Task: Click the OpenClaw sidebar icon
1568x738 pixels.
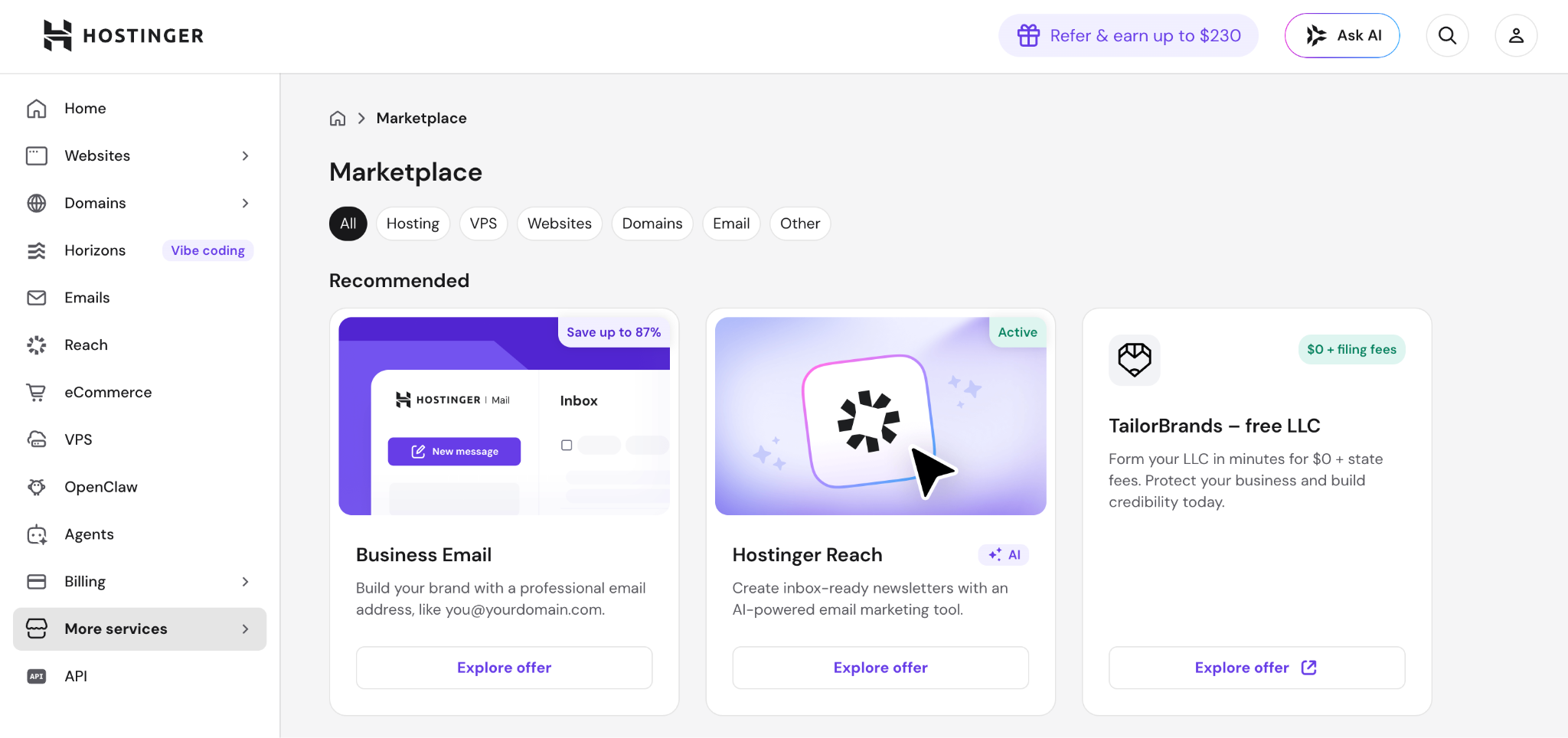Action: (x=37, y=487)
